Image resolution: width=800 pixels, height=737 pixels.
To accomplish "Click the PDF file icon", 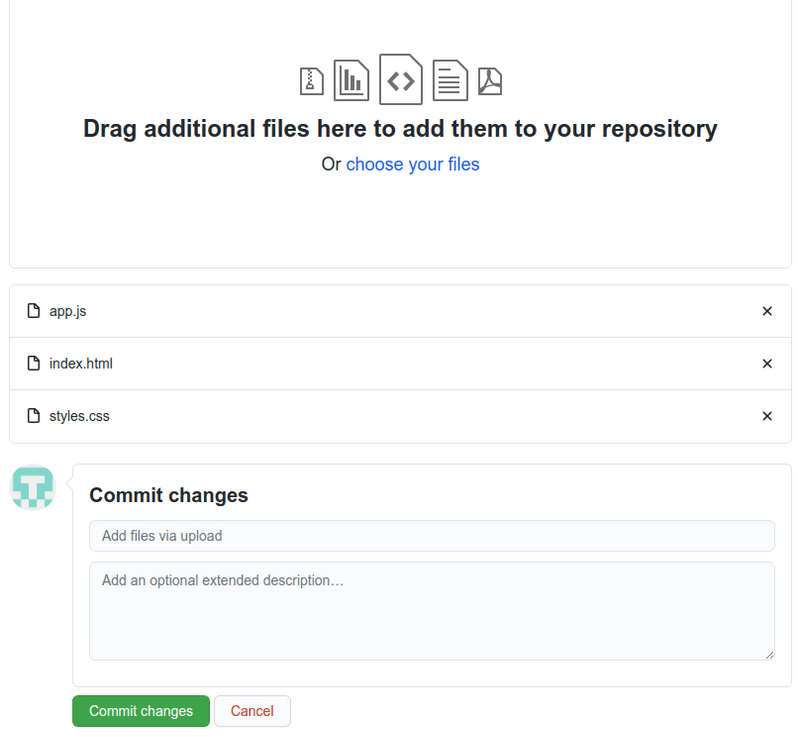I will coord(489,81).
